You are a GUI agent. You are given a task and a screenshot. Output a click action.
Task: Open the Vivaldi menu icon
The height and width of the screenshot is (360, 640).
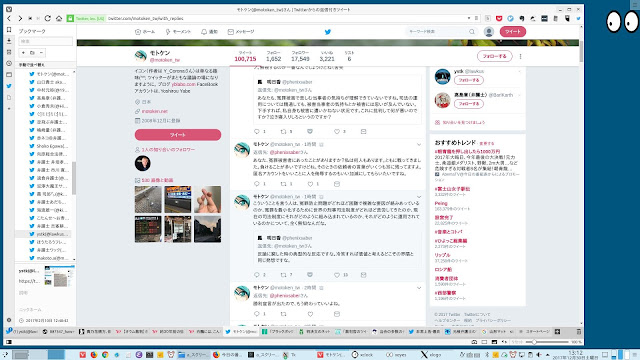click(9, 9)
